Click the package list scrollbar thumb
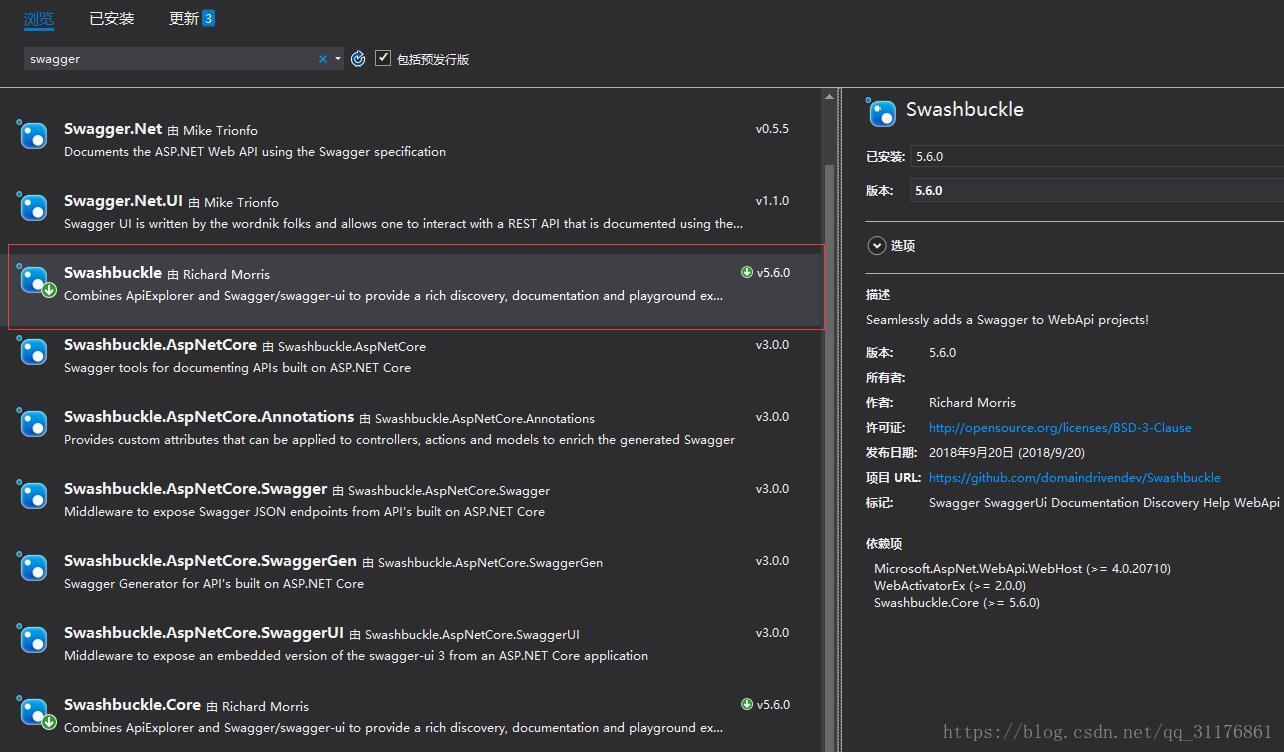1284x752 pixels. point(829,456)
